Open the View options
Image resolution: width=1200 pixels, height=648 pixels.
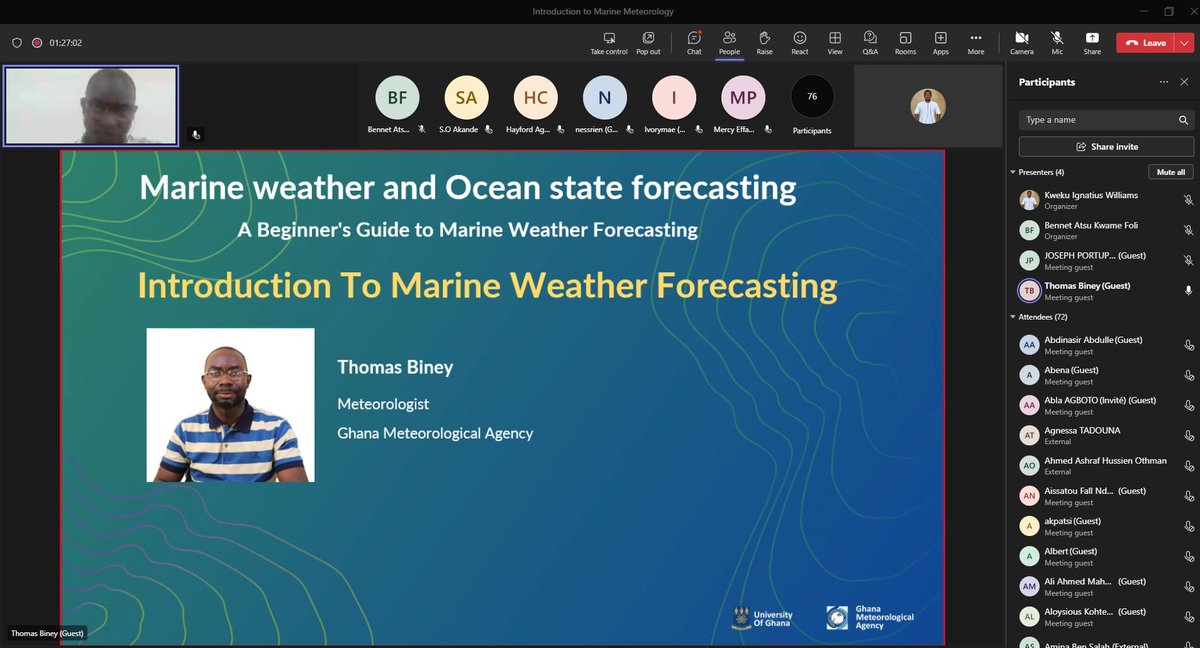click(835, 42)
